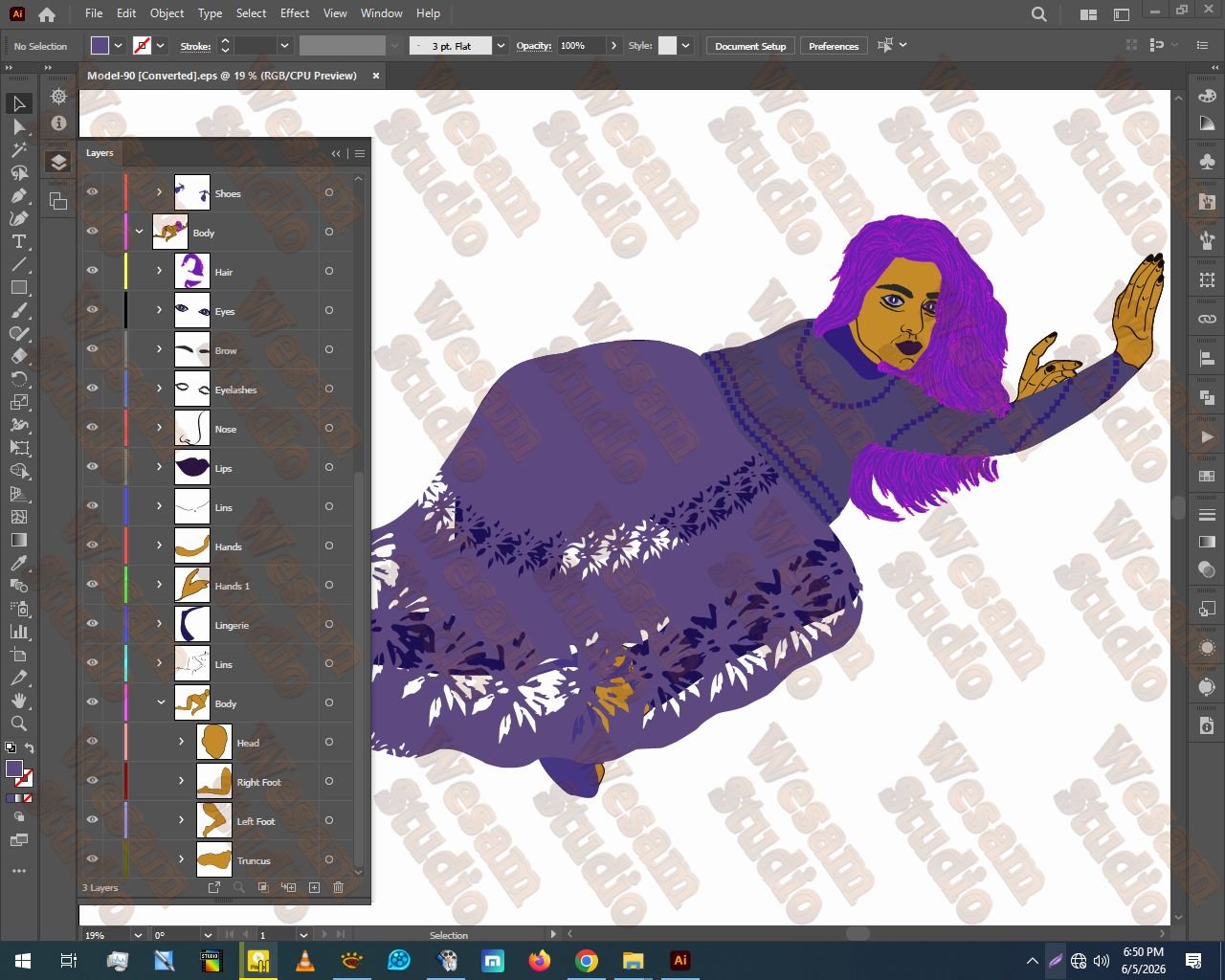Open the zoom level dropdown
This screenshot has height=980, width=1225.
[138, 935]
